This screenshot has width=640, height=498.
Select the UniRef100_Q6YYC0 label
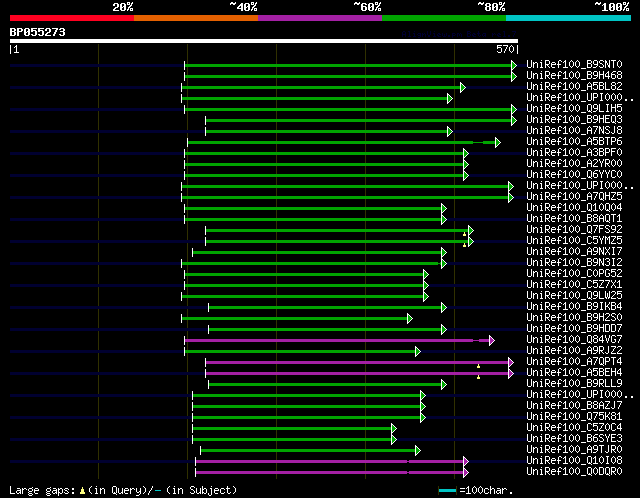tap(574, 175)
